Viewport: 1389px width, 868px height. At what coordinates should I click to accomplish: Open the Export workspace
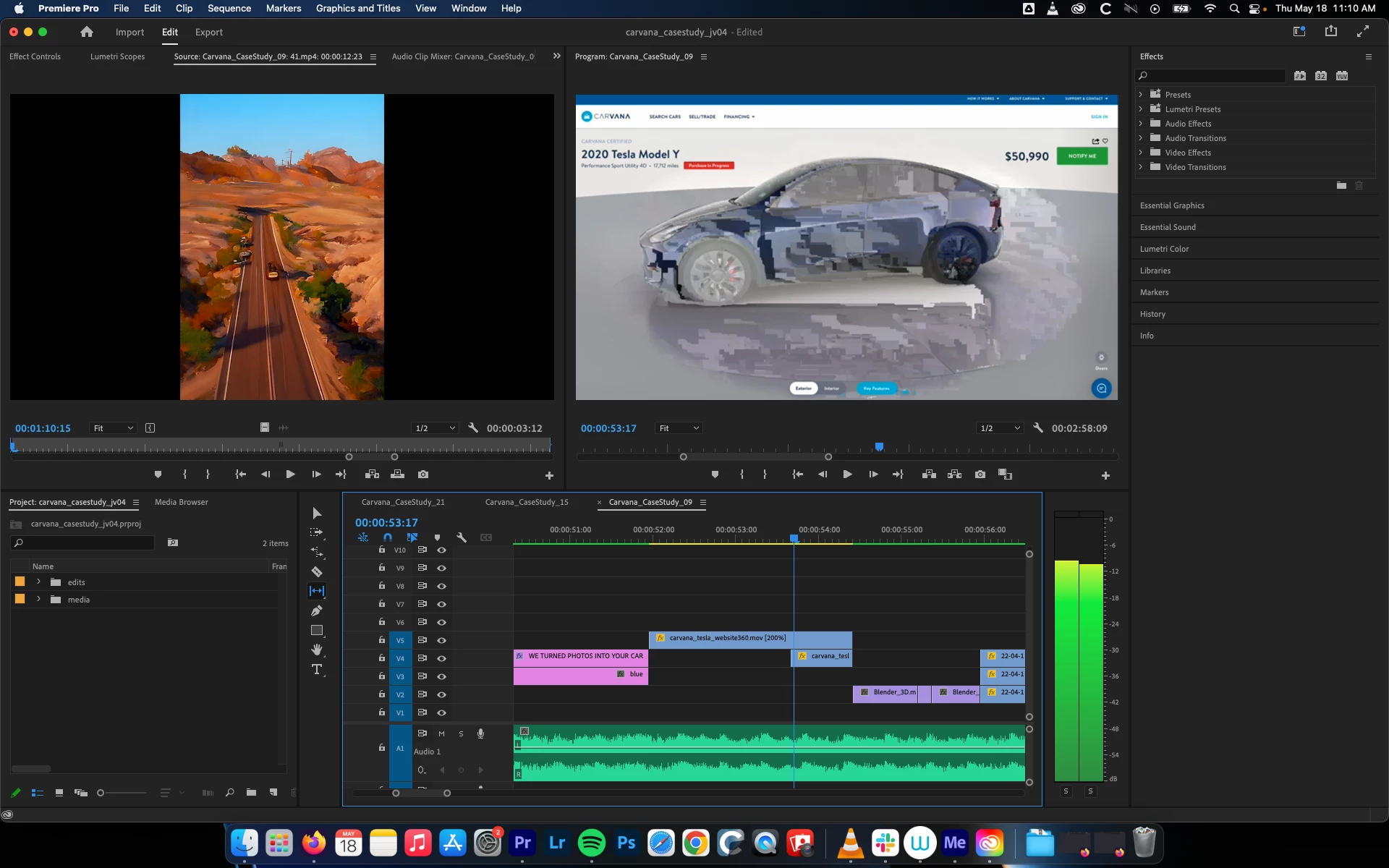click(x=208, y=32)
